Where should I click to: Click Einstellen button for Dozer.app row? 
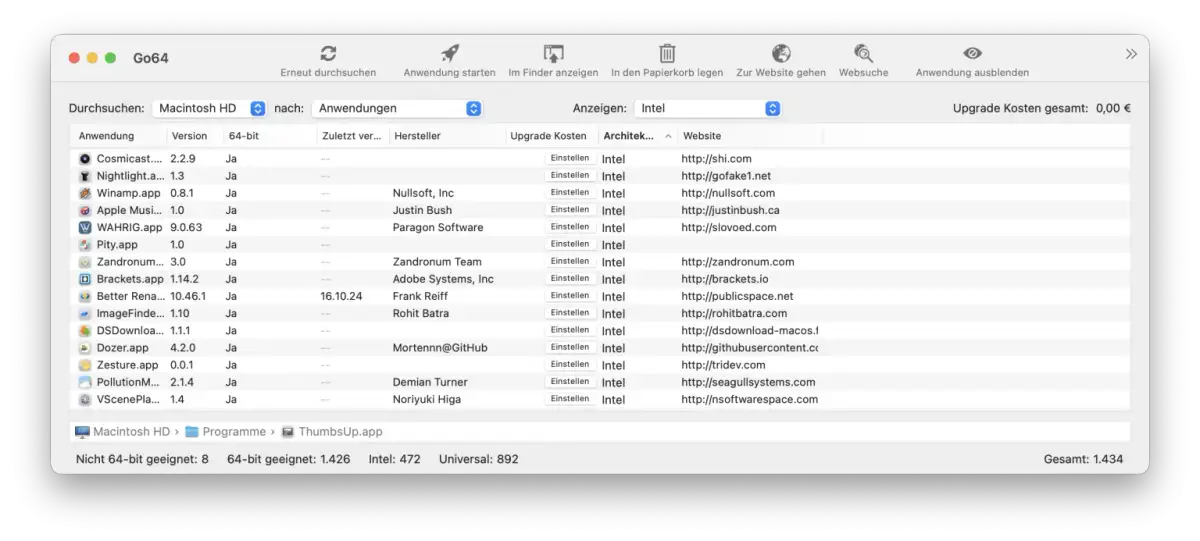pyautogui.click(x=570, y=347)
